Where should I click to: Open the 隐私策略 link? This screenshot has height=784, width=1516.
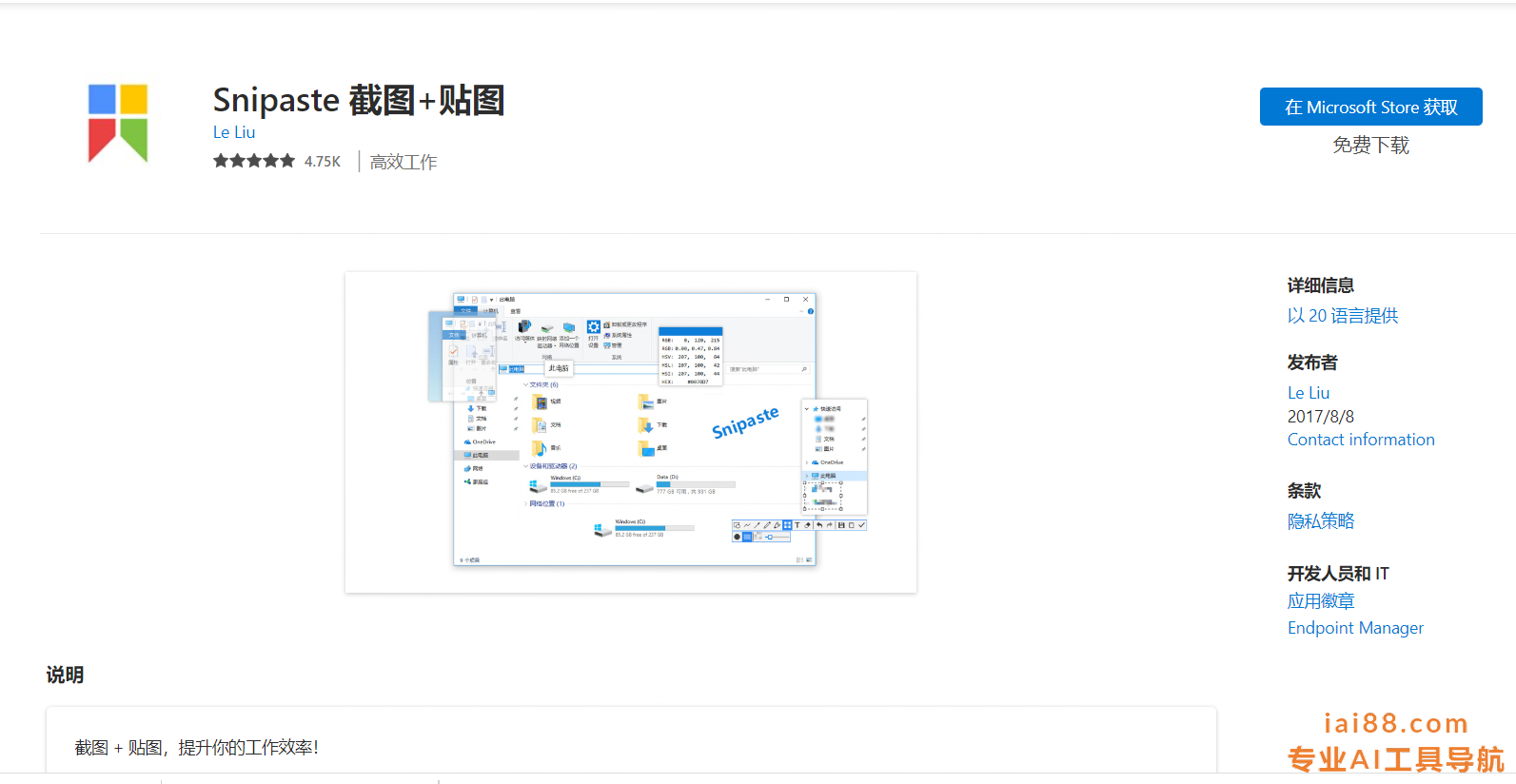click(1321, 521)
